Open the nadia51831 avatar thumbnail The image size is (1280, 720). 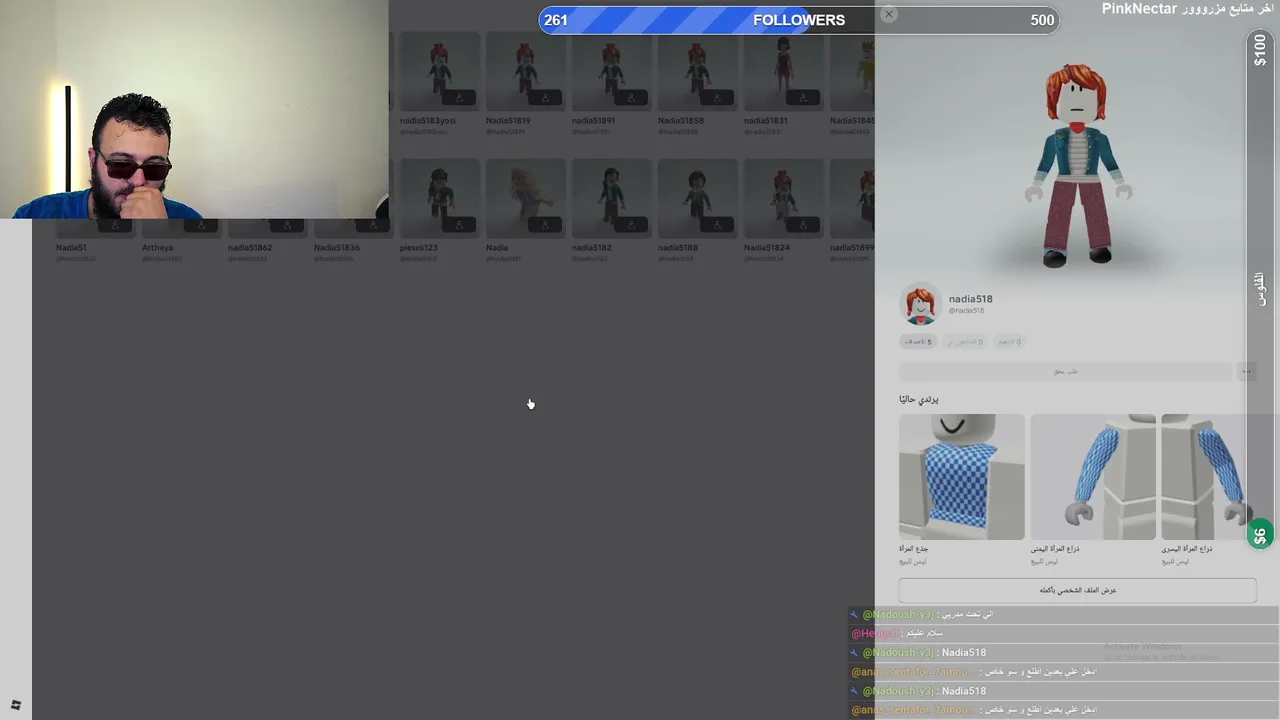pyautogui.click(x=784, y=71)
